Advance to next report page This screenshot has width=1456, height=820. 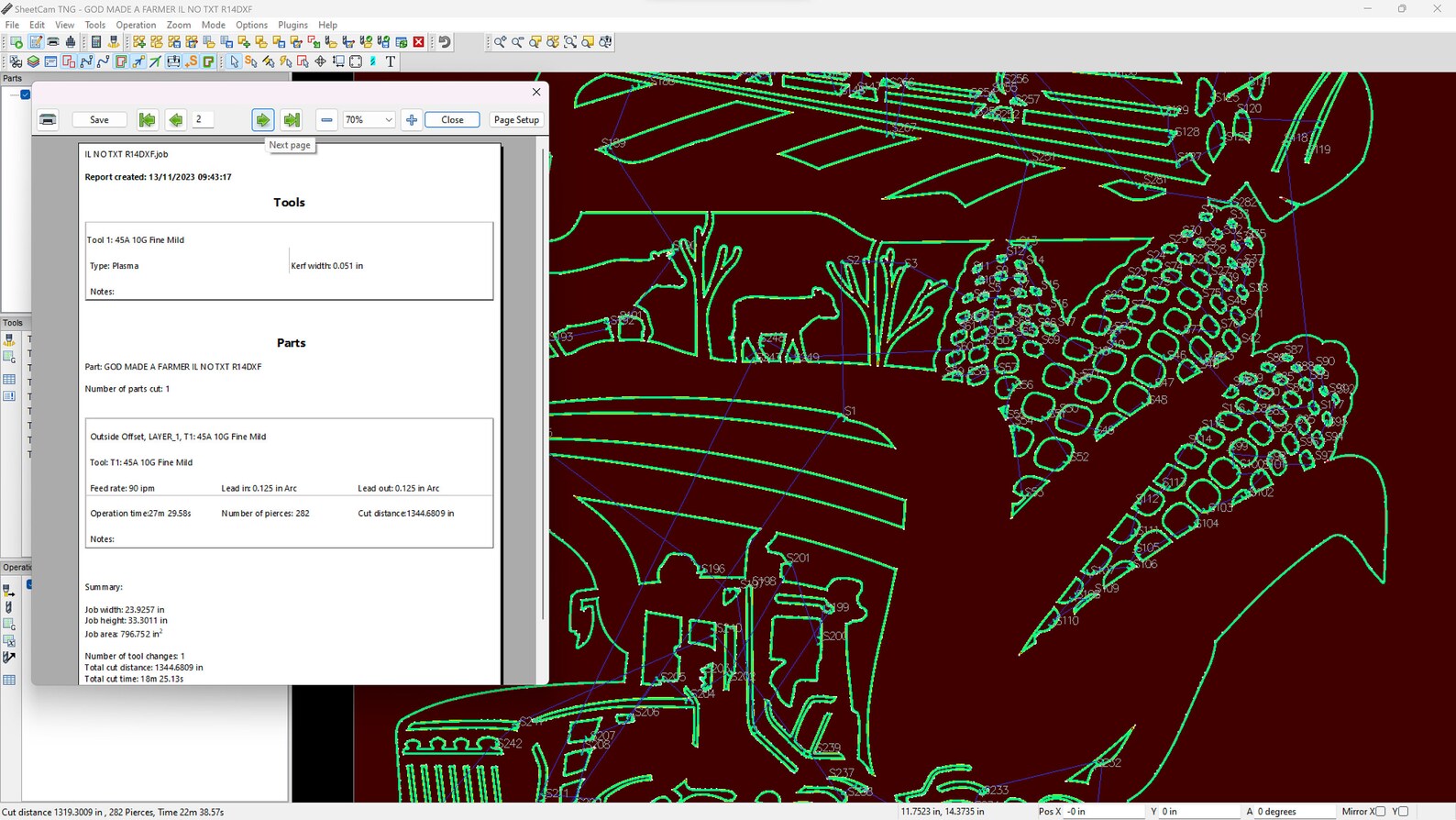coord(263,120)
